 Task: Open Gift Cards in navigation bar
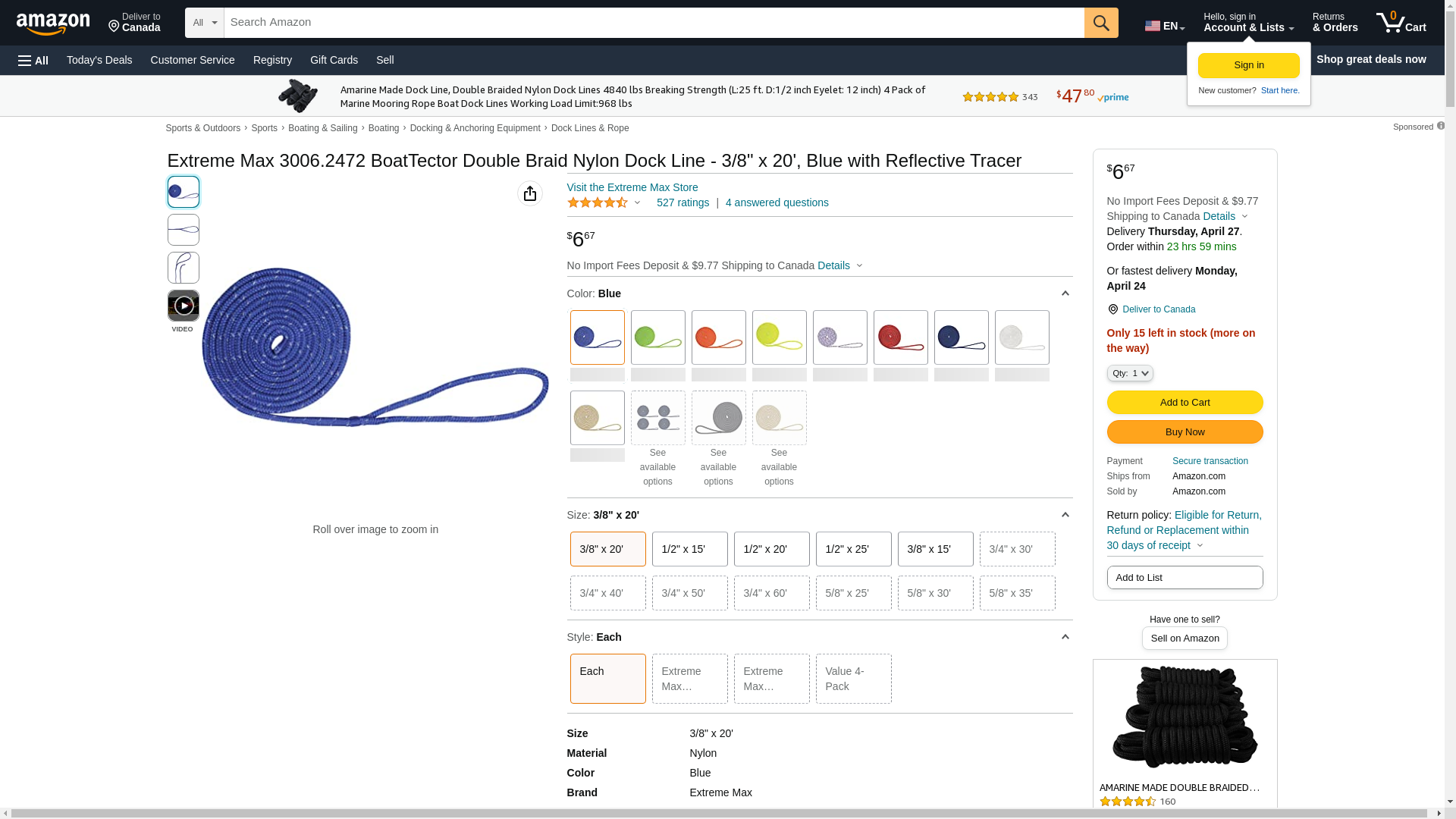(x=334, y=60)
